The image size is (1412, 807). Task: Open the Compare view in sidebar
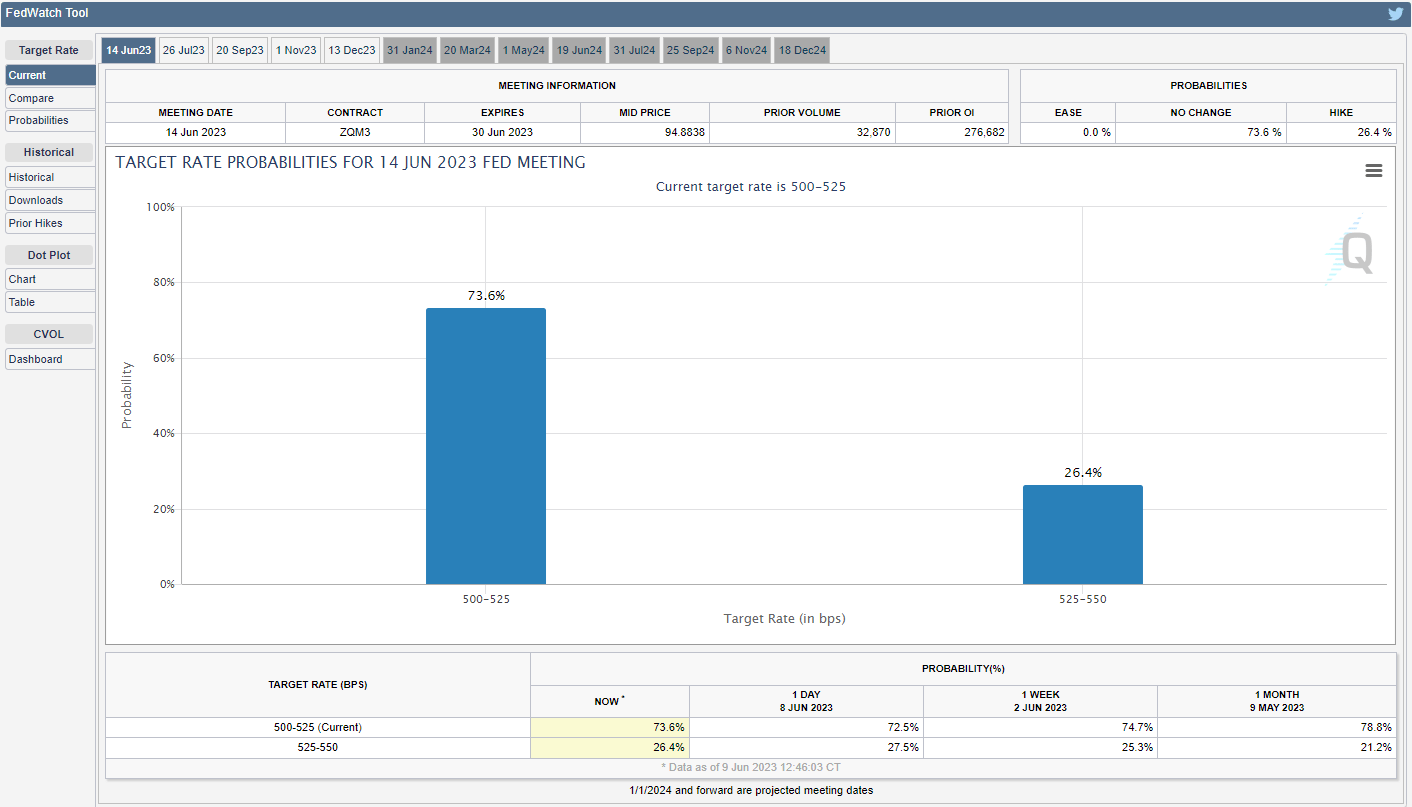[x=50, y=98]
